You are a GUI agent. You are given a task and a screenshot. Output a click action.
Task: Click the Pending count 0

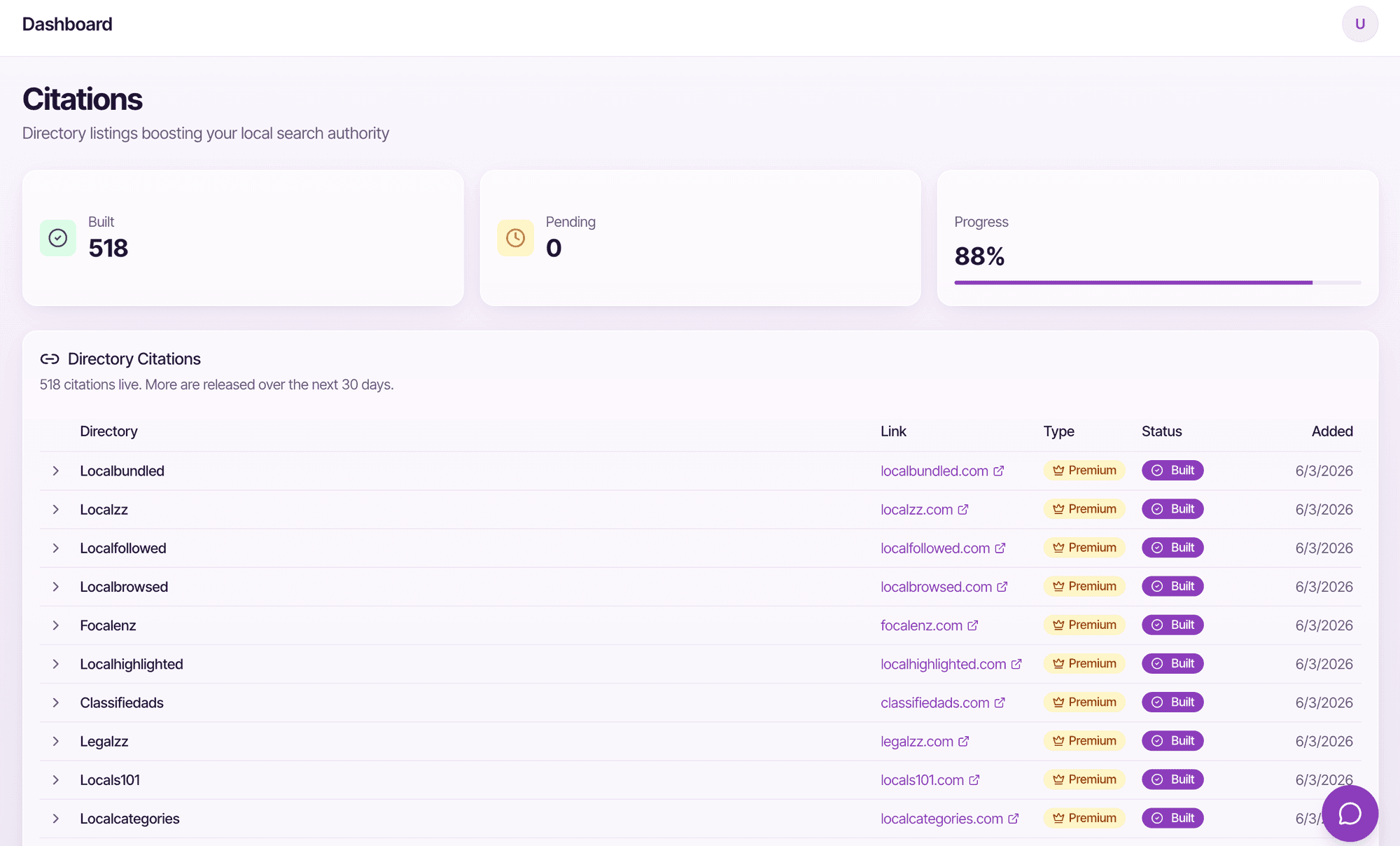554,248
